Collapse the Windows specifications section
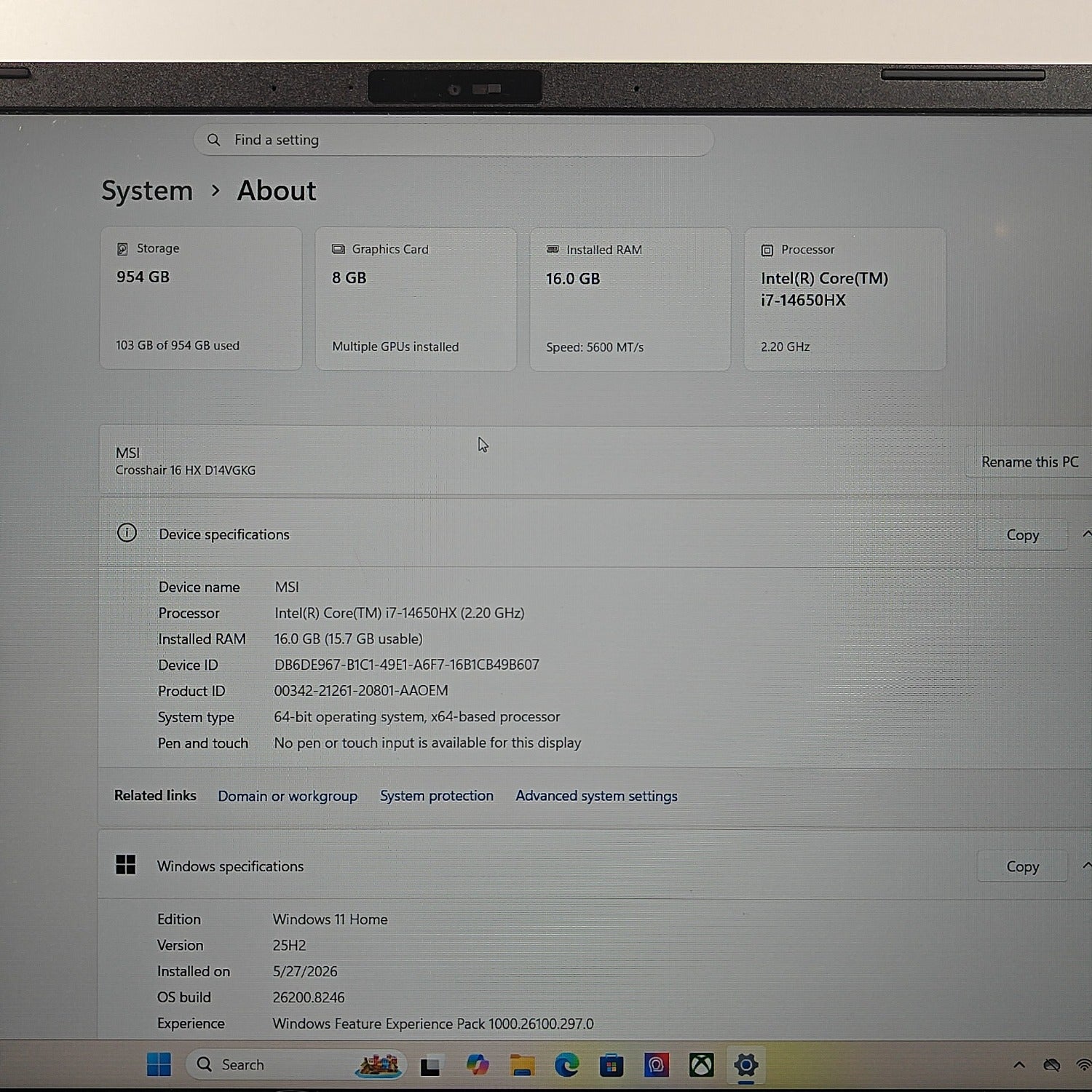1092x1092 pixels. (x=1085, y=866)
